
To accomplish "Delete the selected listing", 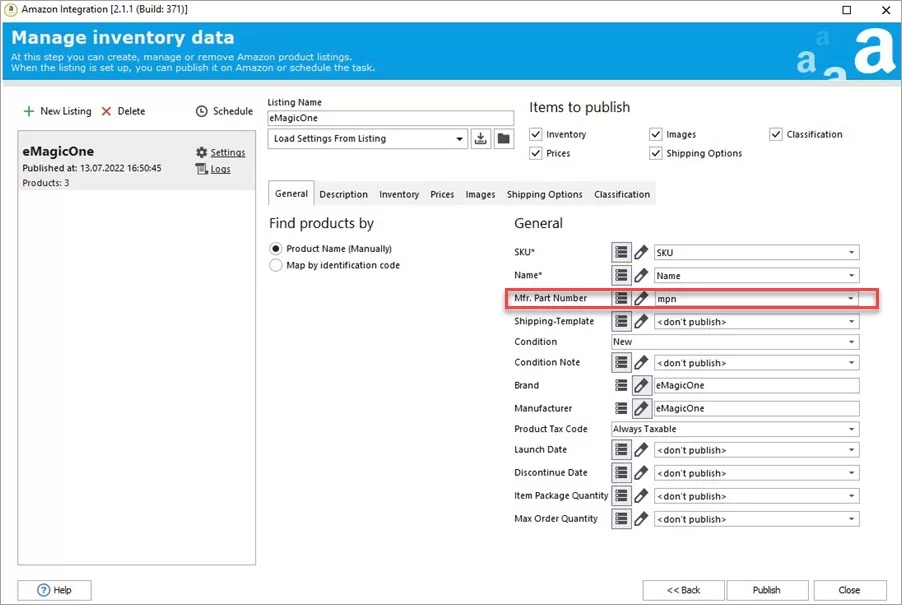I will [x=124, y=111].
